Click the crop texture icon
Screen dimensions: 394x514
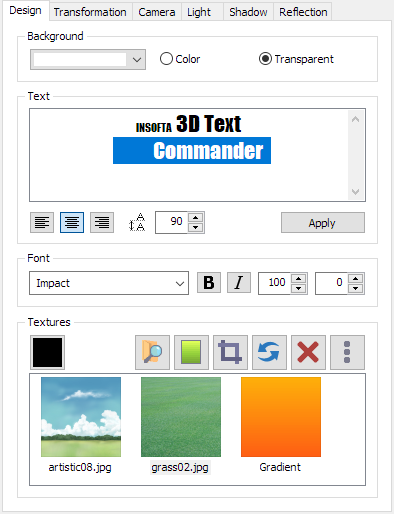coord(230,352)
